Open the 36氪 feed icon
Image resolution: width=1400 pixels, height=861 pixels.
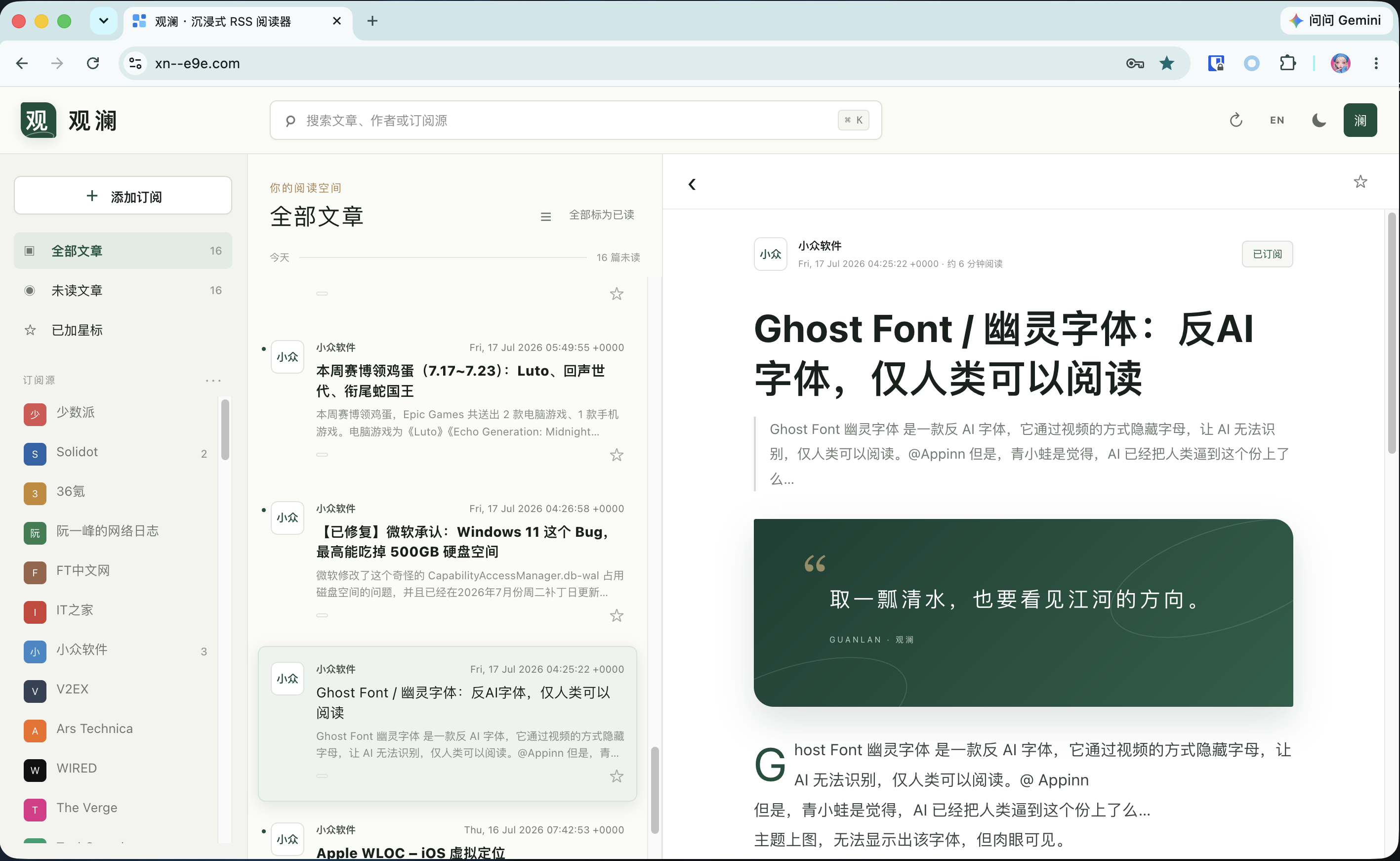[x=35, y=493]
